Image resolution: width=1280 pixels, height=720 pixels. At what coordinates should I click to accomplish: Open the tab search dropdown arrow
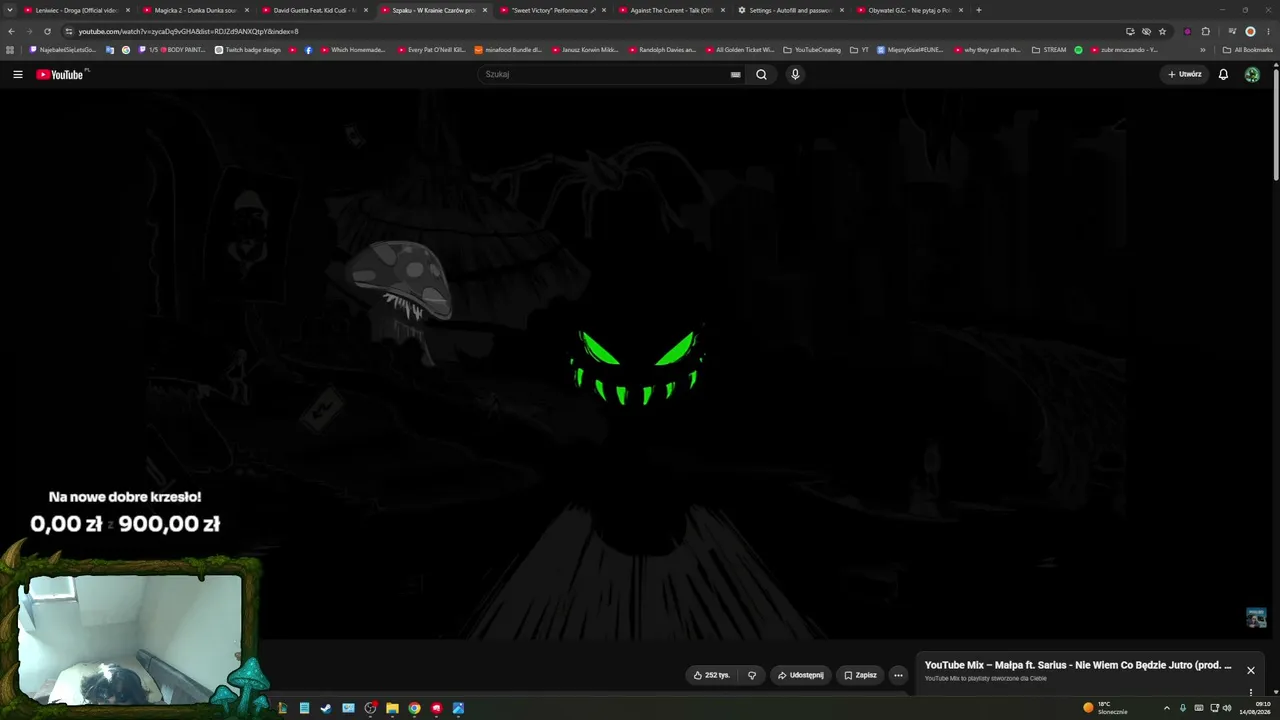[x=9, y=10]
